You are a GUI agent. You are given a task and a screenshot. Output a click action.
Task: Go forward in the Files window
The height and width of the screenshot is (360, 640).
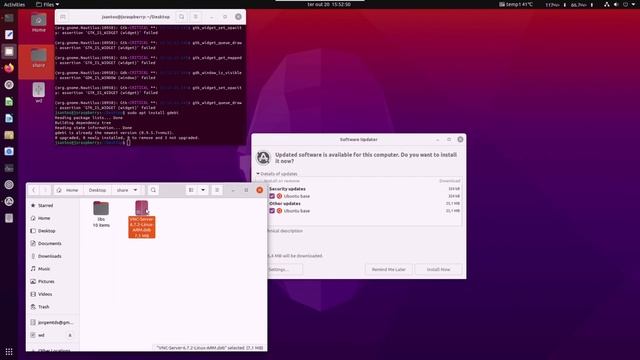click(x=45, y=190)
